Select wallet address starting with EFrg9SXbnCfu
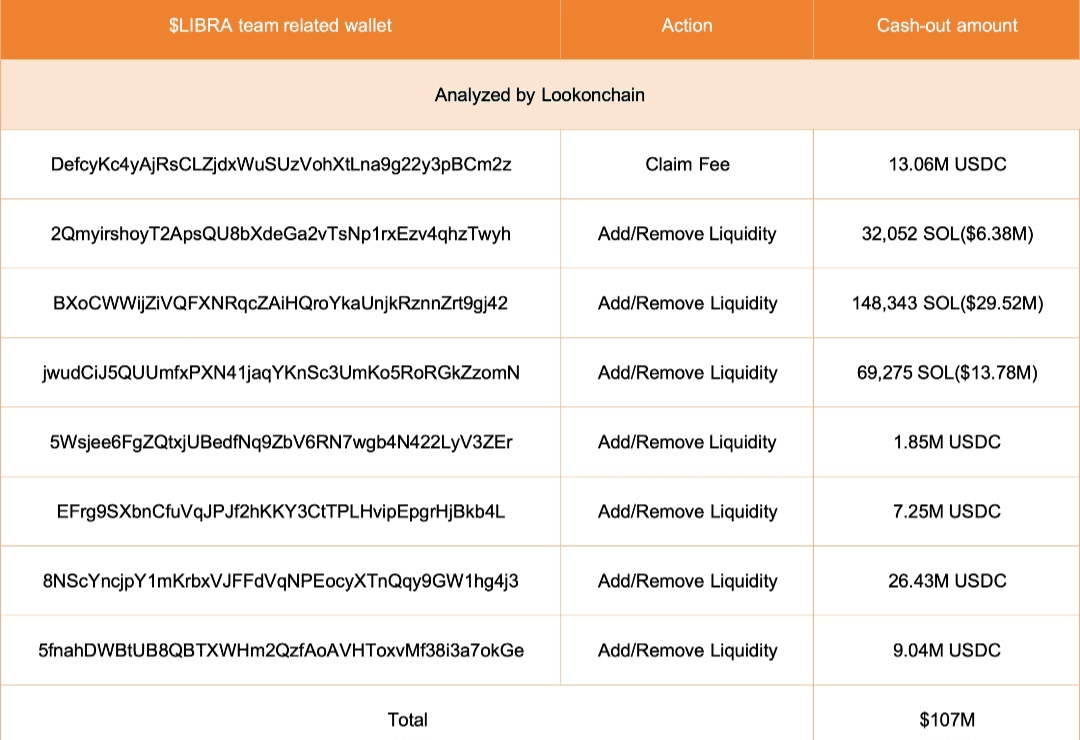The width and height of the screenshot is (1080, 740). [281, 512]
